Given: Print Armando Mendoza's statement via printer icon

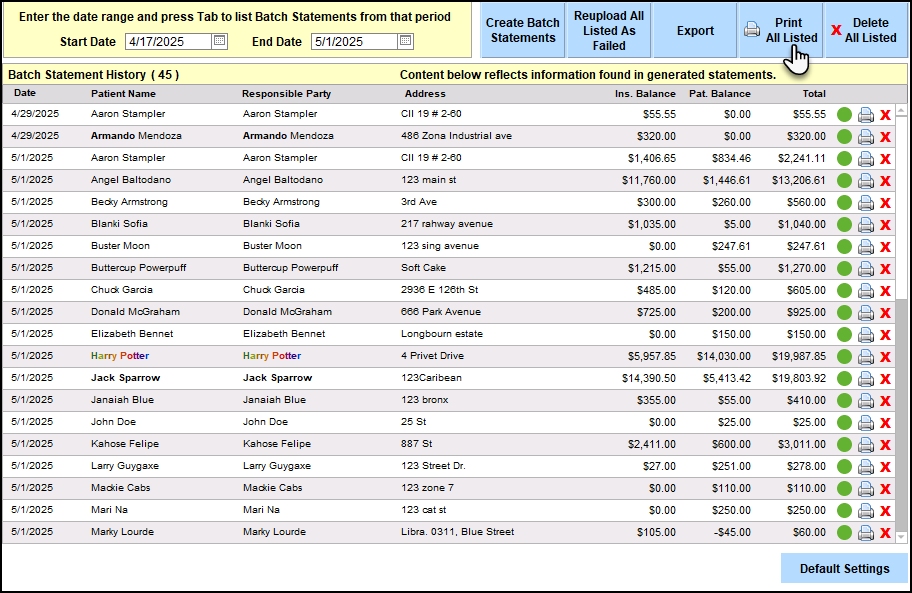Looking at the screenshot, I should [x=866, y=137].
